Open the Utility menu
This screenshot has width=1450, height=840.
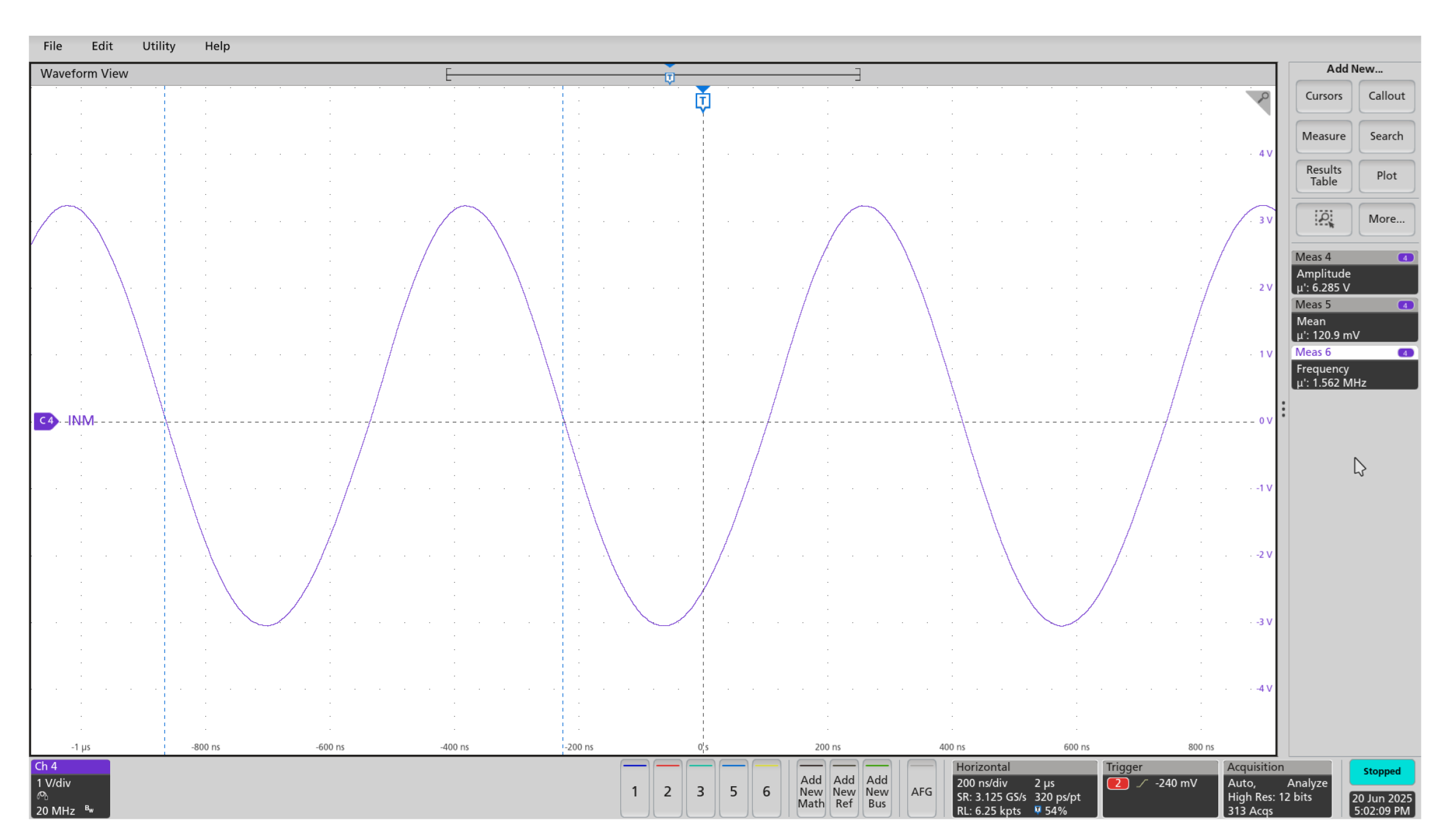[x=159, y=46]
